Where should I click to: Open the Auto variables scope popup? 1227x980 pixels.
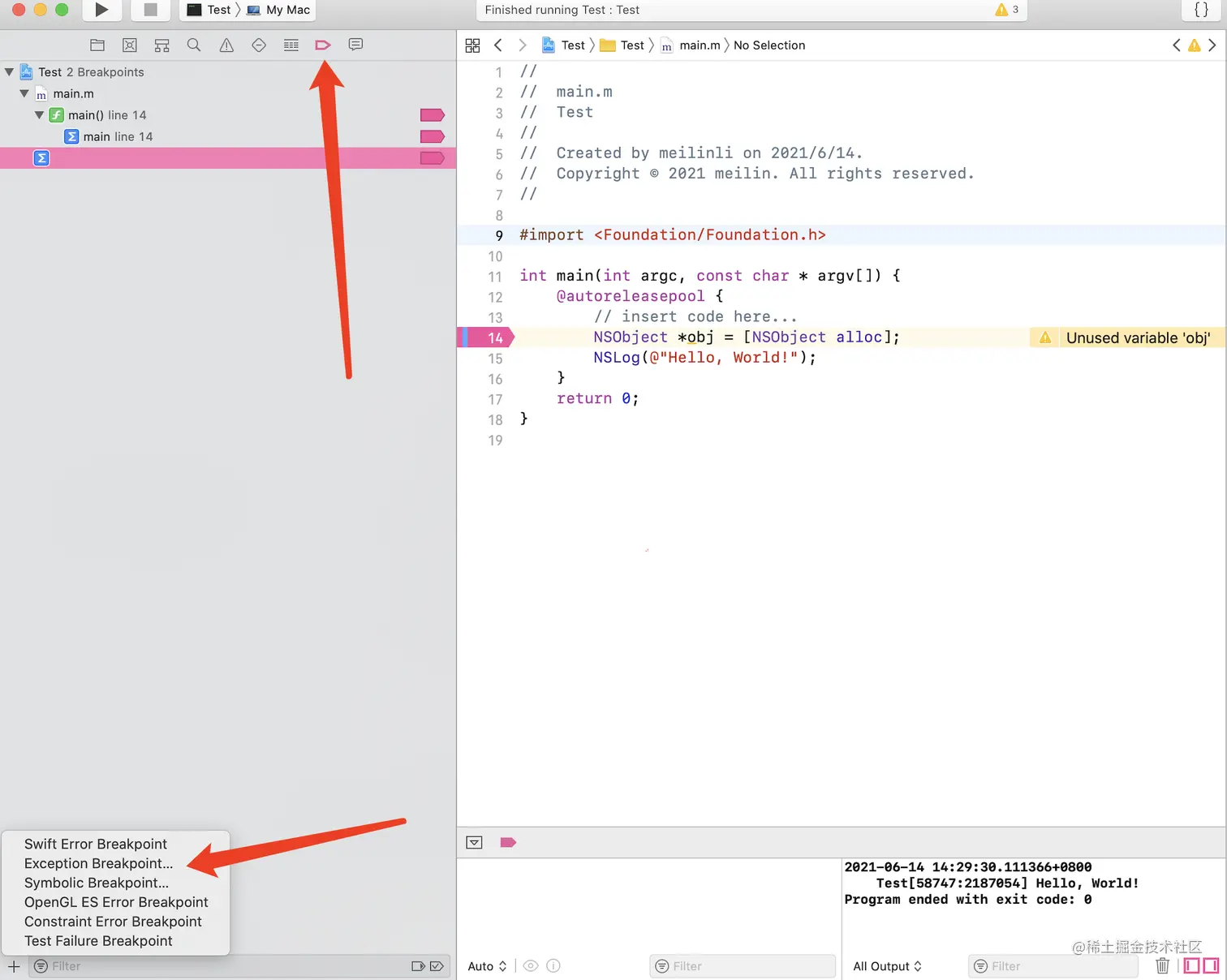click(487, 966)
